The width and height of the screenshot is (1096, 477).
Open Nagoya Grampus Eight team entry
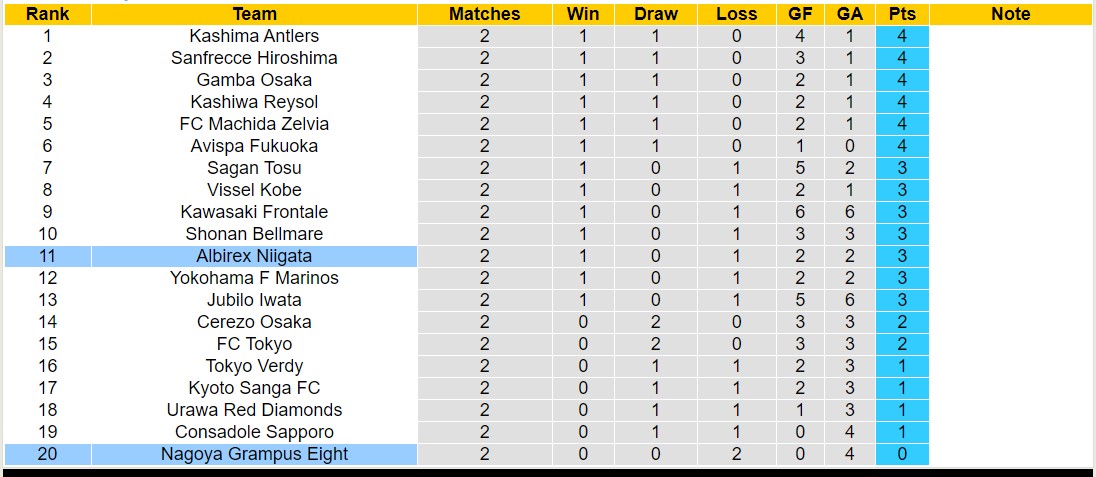(x=254, y=454)
